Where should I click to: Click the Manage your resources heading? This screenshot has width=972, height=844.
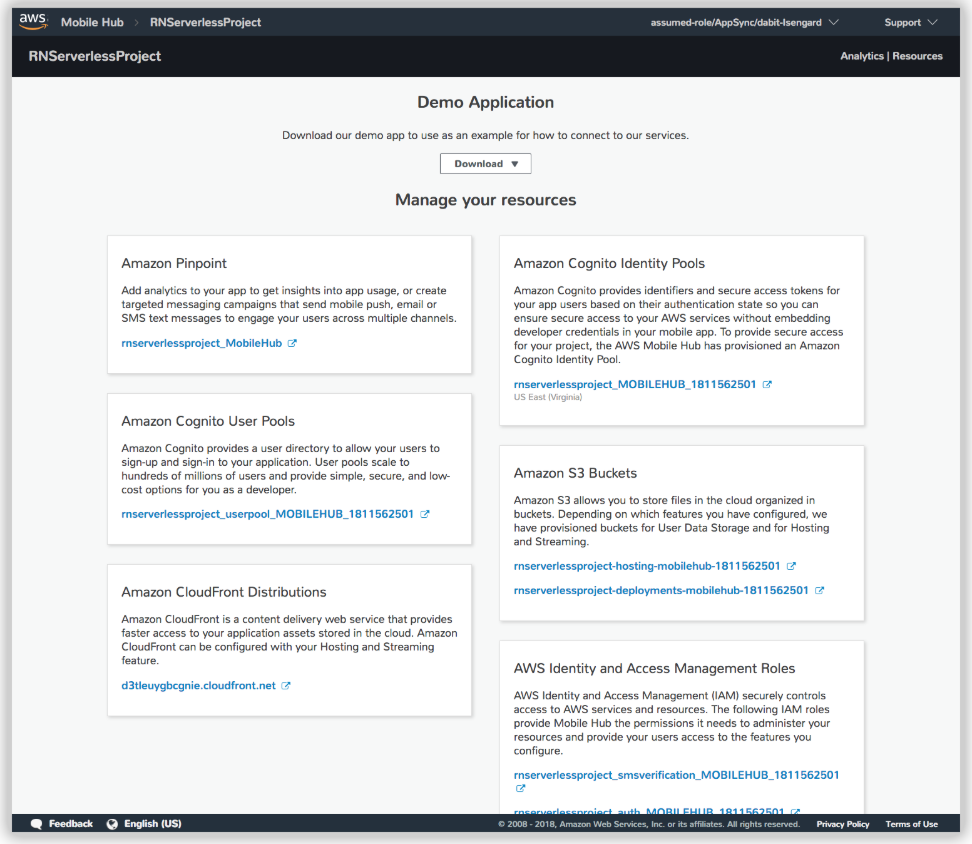[x=485, y=200]
